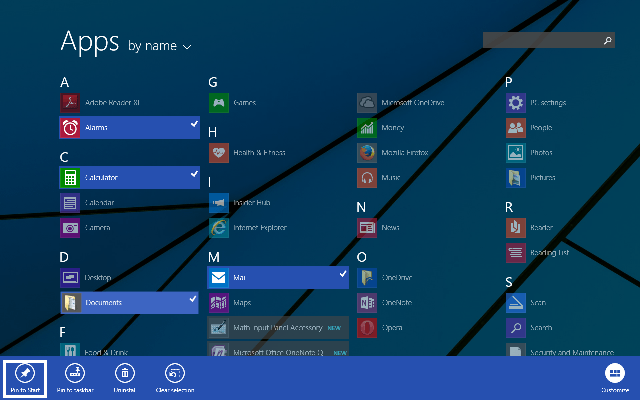Open the Photos app icon
The height and width of the screenshot is (400, 640).
tap(516, 153)
